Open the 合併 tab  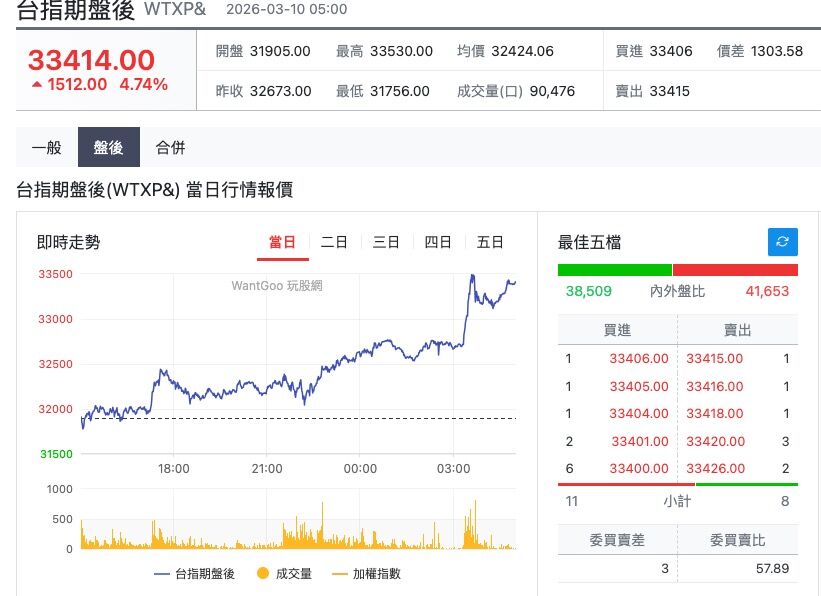[170, 146]
